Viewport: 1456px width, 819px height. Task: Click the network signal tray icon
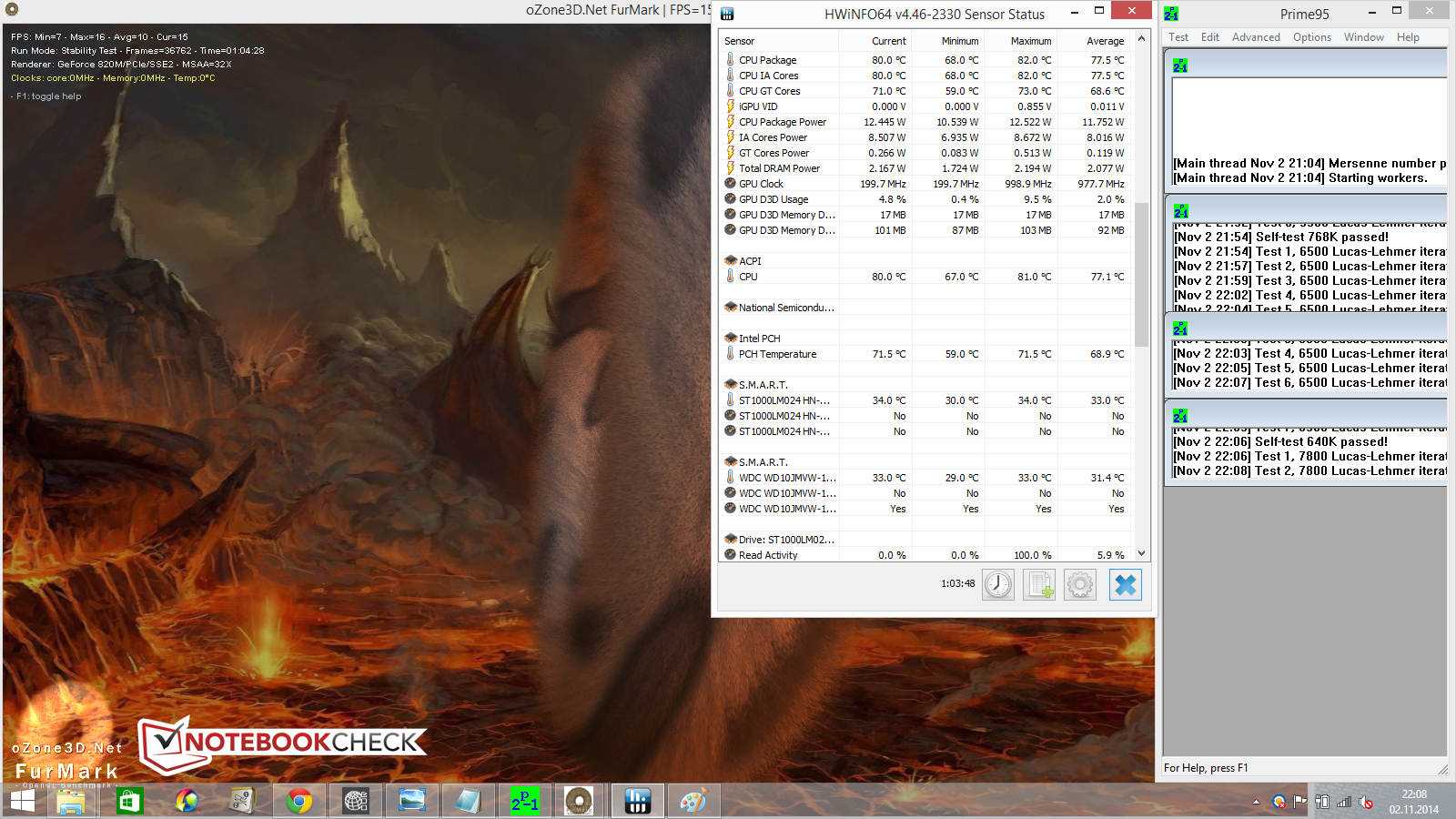pyautogui.click(x=1344, y=802)
